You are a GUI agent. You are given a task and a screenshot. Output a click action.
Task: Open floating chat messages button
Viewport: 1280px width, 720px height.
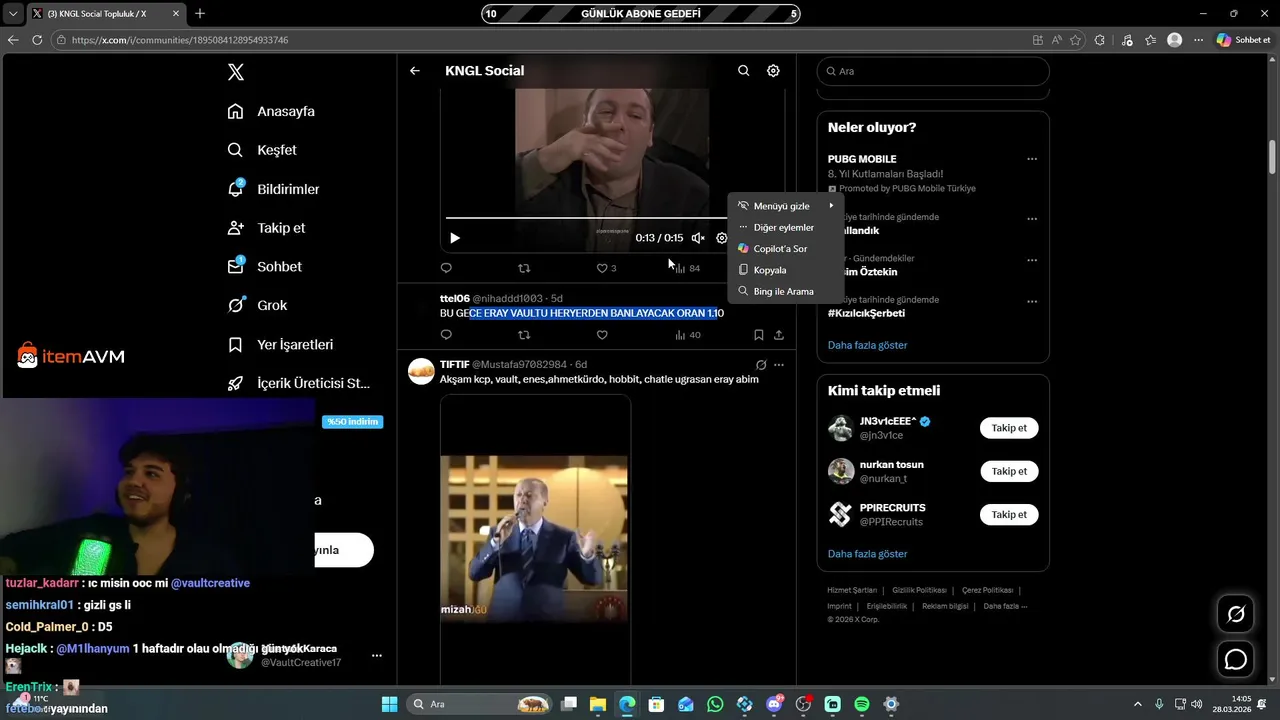[1236, 660]
